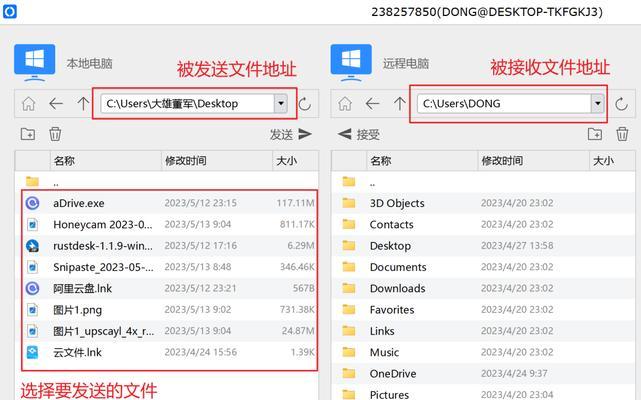
Task: Click Desktop folder date 2023/4/27 13:58
Action: (517, 245)
